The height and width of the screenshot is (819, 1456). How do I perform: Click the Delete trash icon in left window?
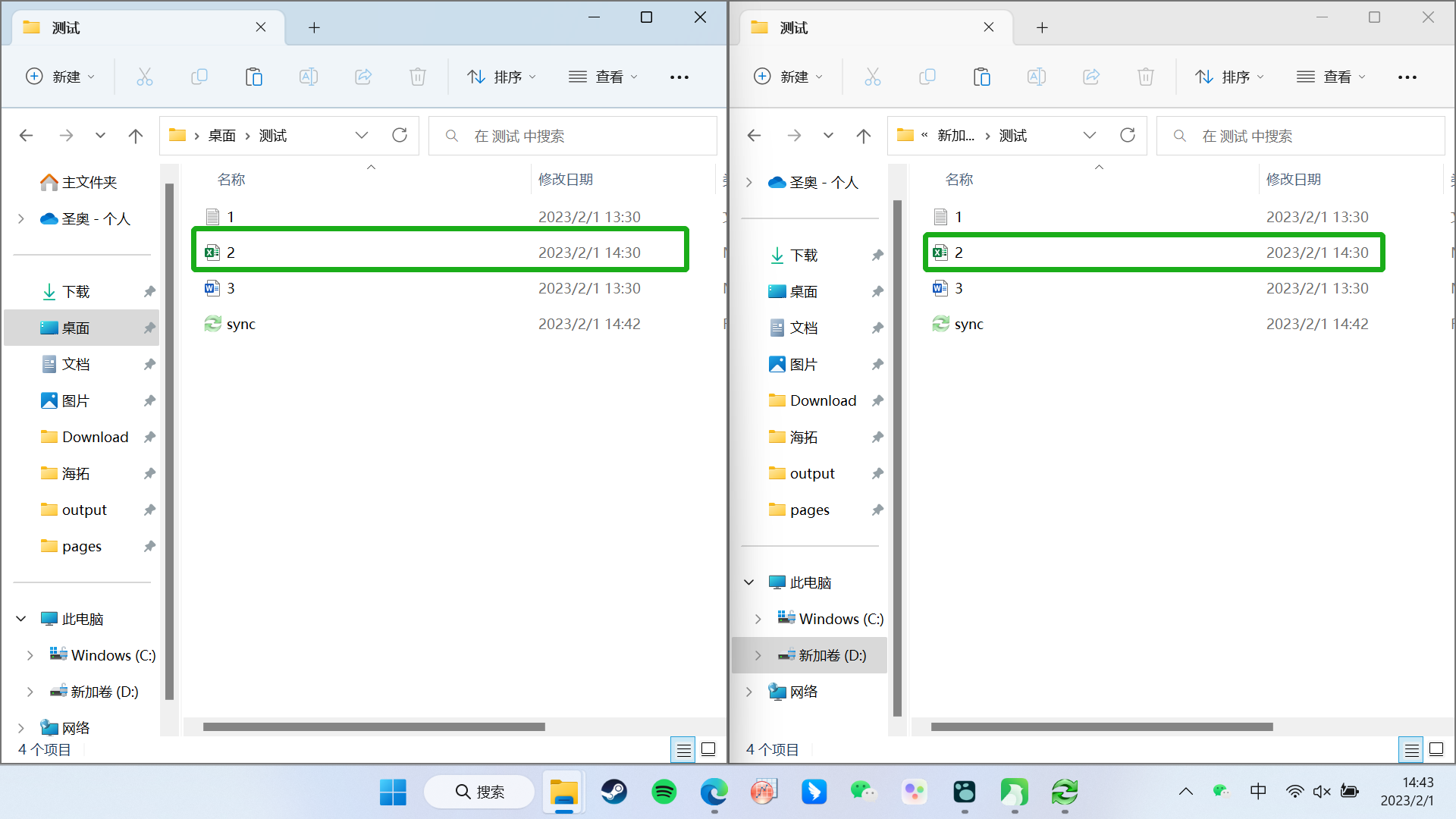(417, 77)
